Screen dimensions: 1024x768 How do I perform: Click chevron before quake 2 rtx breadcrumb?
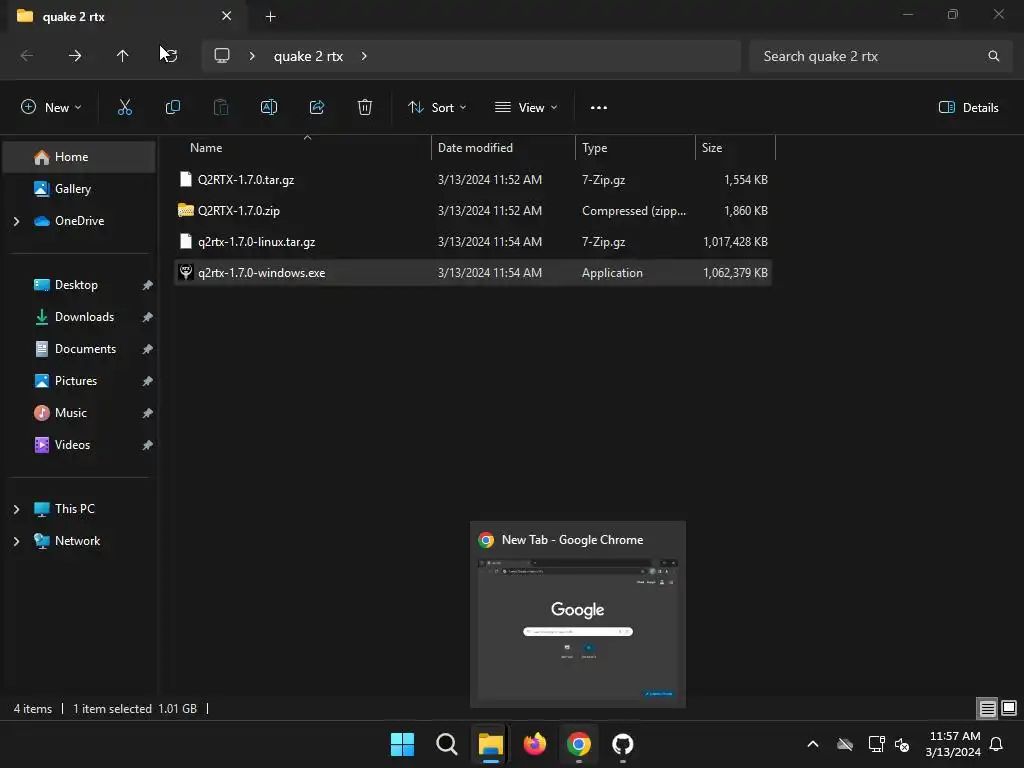(252, 56)
